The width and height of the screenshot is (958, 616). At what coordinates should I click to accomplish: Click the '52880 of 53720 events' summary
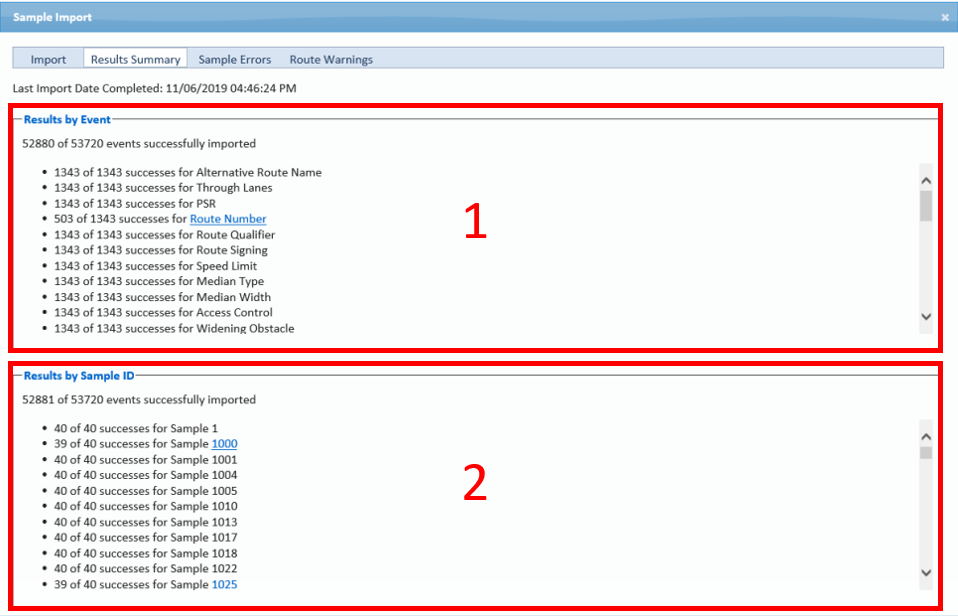click(139, 144)
